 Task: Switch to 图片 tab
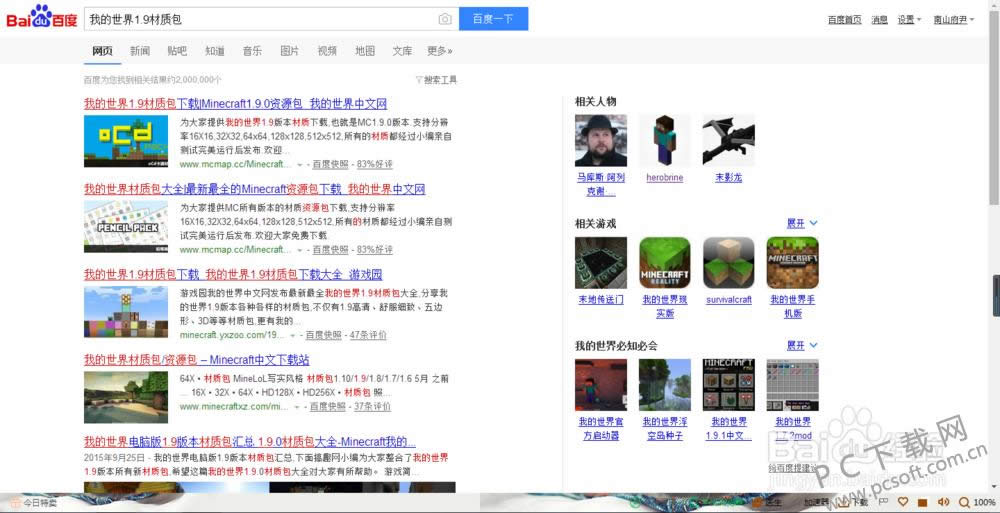[x=290, y=51]
